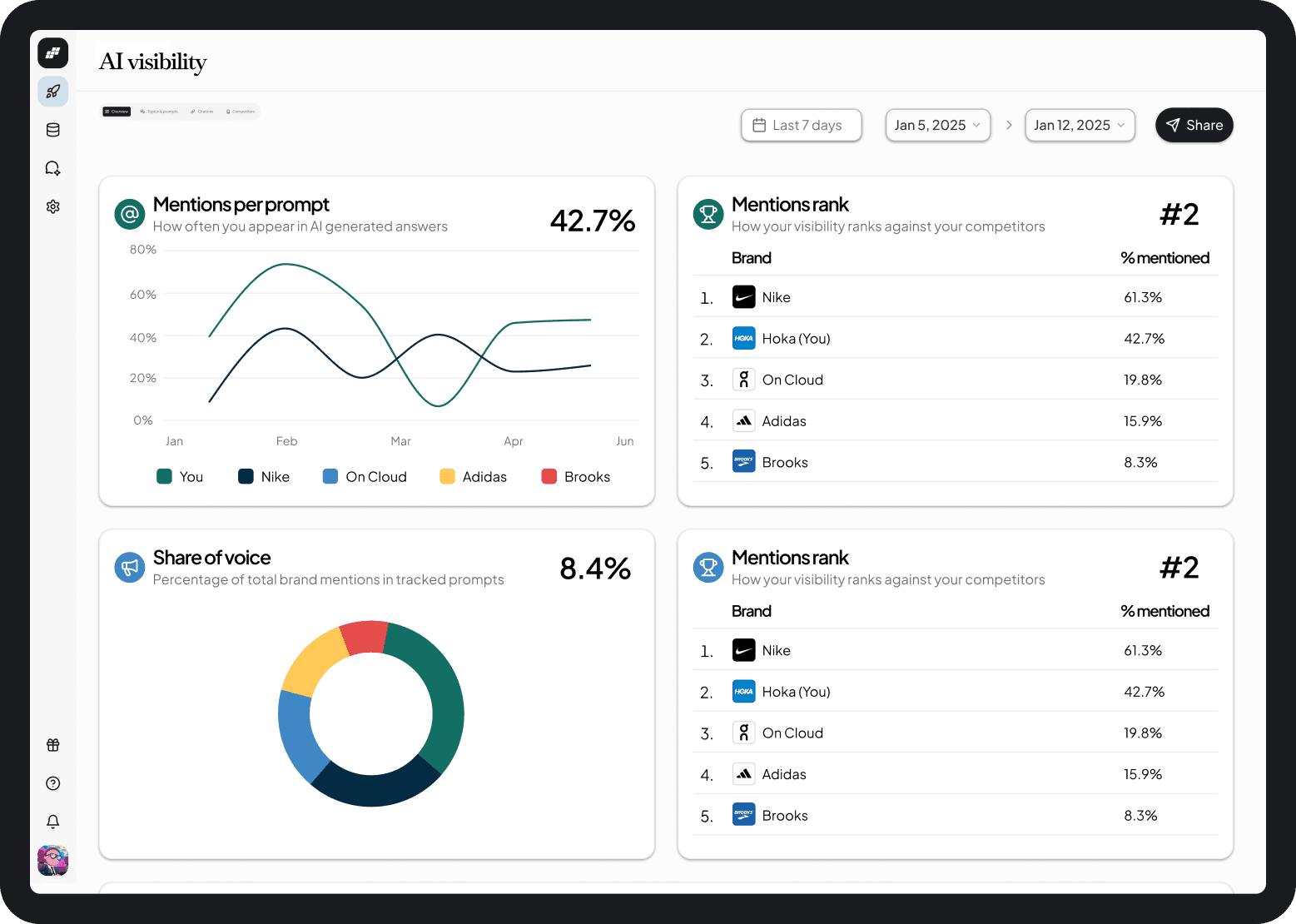Image resolution: width=1296 pixels, height=924 pixels.
Task: Click the app logo in sidebar
Action: coord(53,53)
